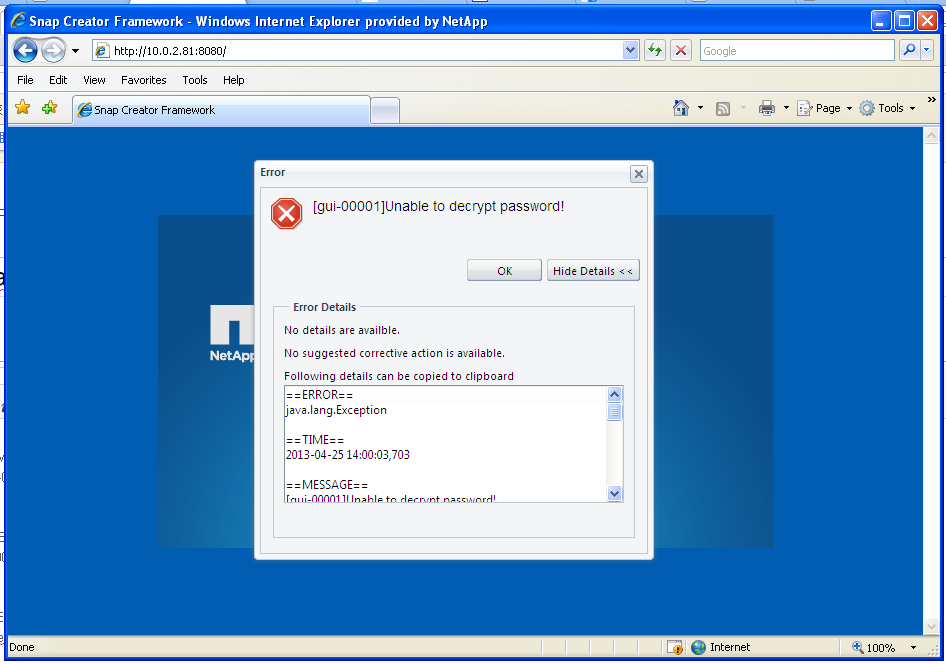This screenshot has height=664, width=946.
Task: Click the '==MESSAGE==' line
Action: coord(326,485)
